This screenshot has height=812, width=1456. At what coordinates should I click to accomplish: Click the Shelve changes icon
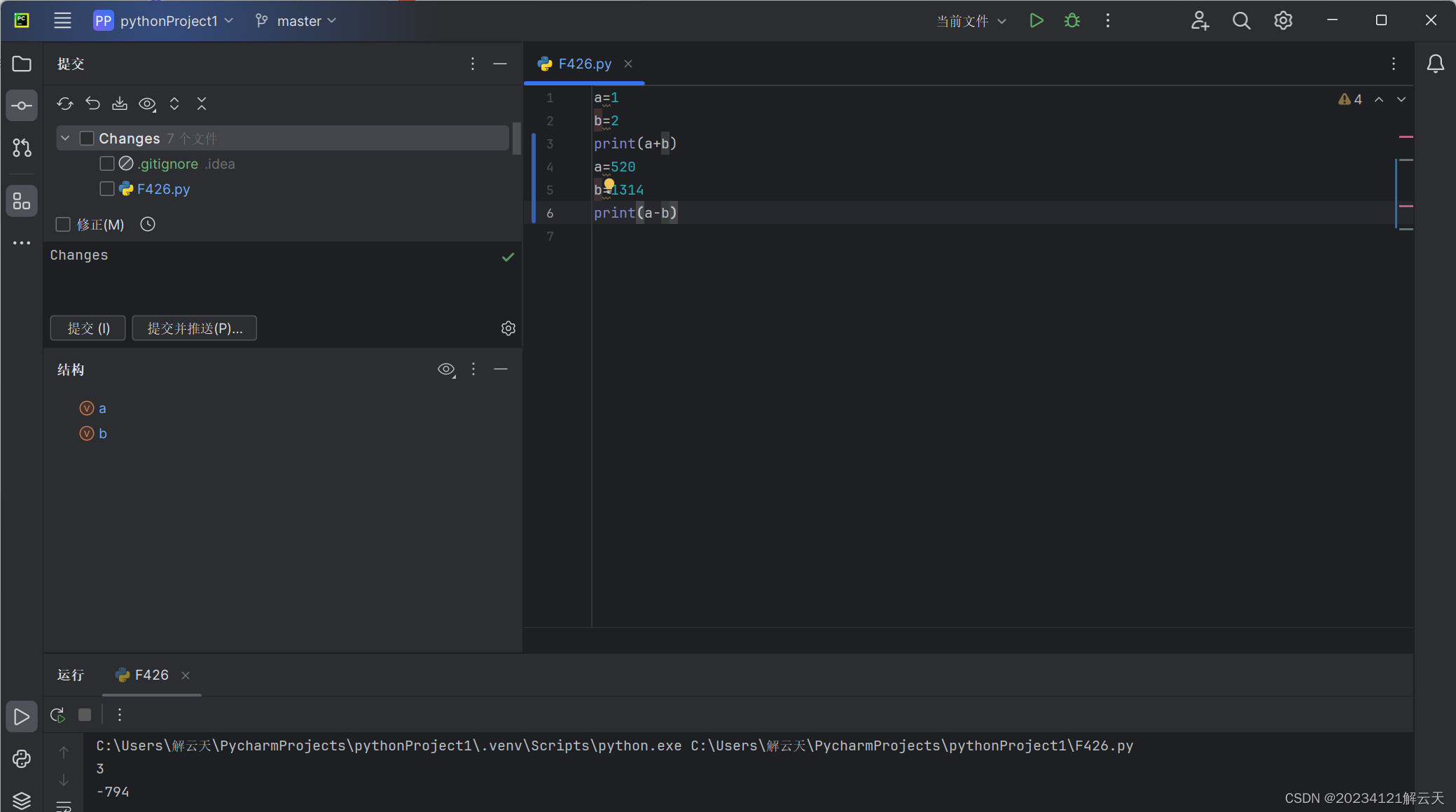coord(120,104)
